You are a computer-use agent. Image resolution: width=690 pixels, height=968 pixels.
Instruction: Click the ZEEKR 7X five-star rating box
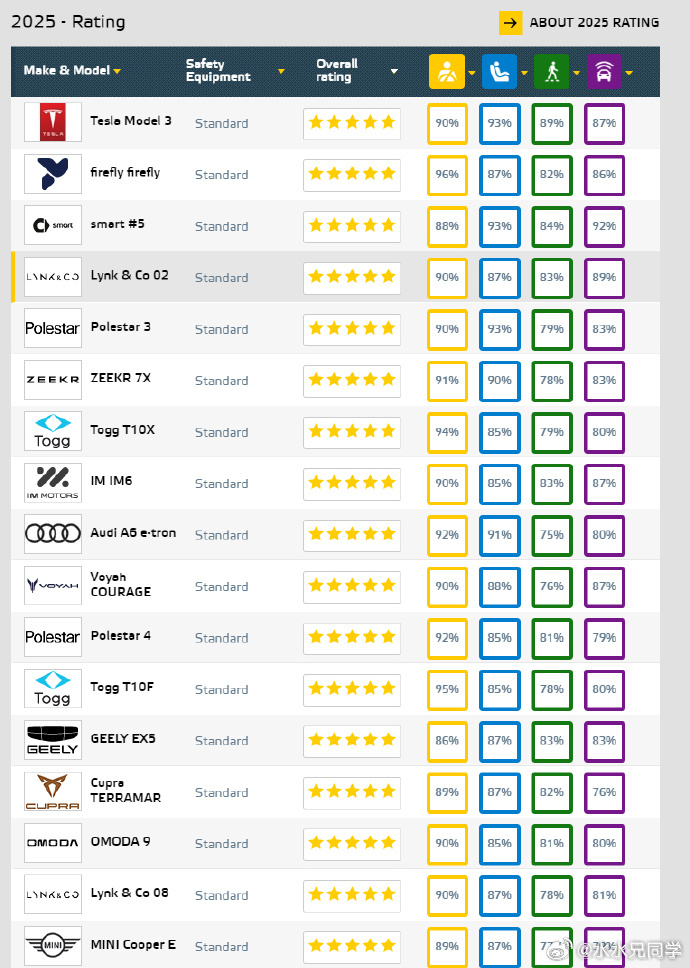(x=352, y=380)
